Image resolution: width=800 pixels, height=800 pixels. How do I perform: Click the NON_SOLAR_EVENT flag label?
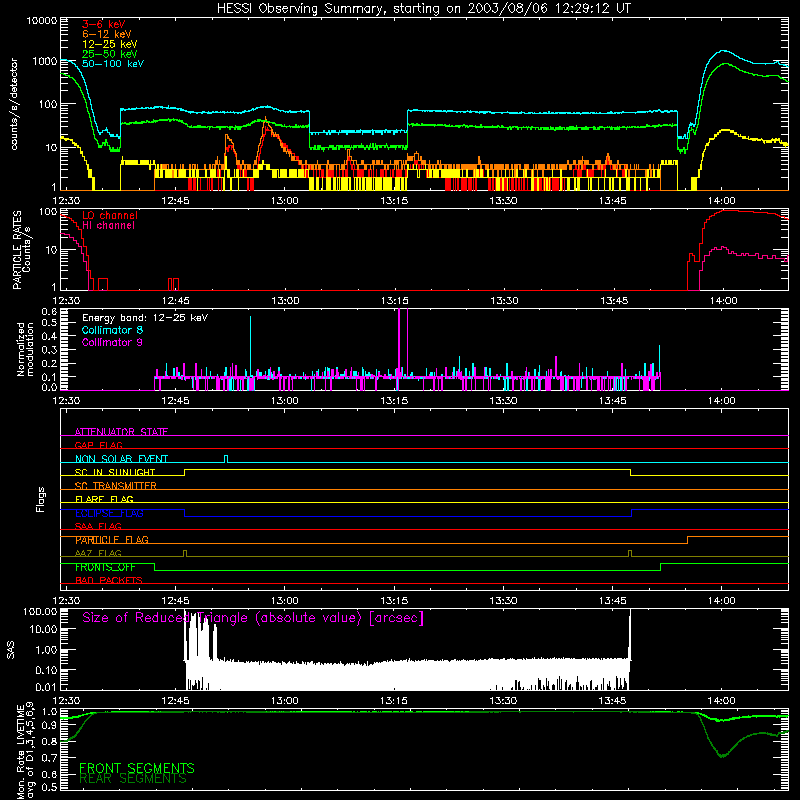click(121, 458)
